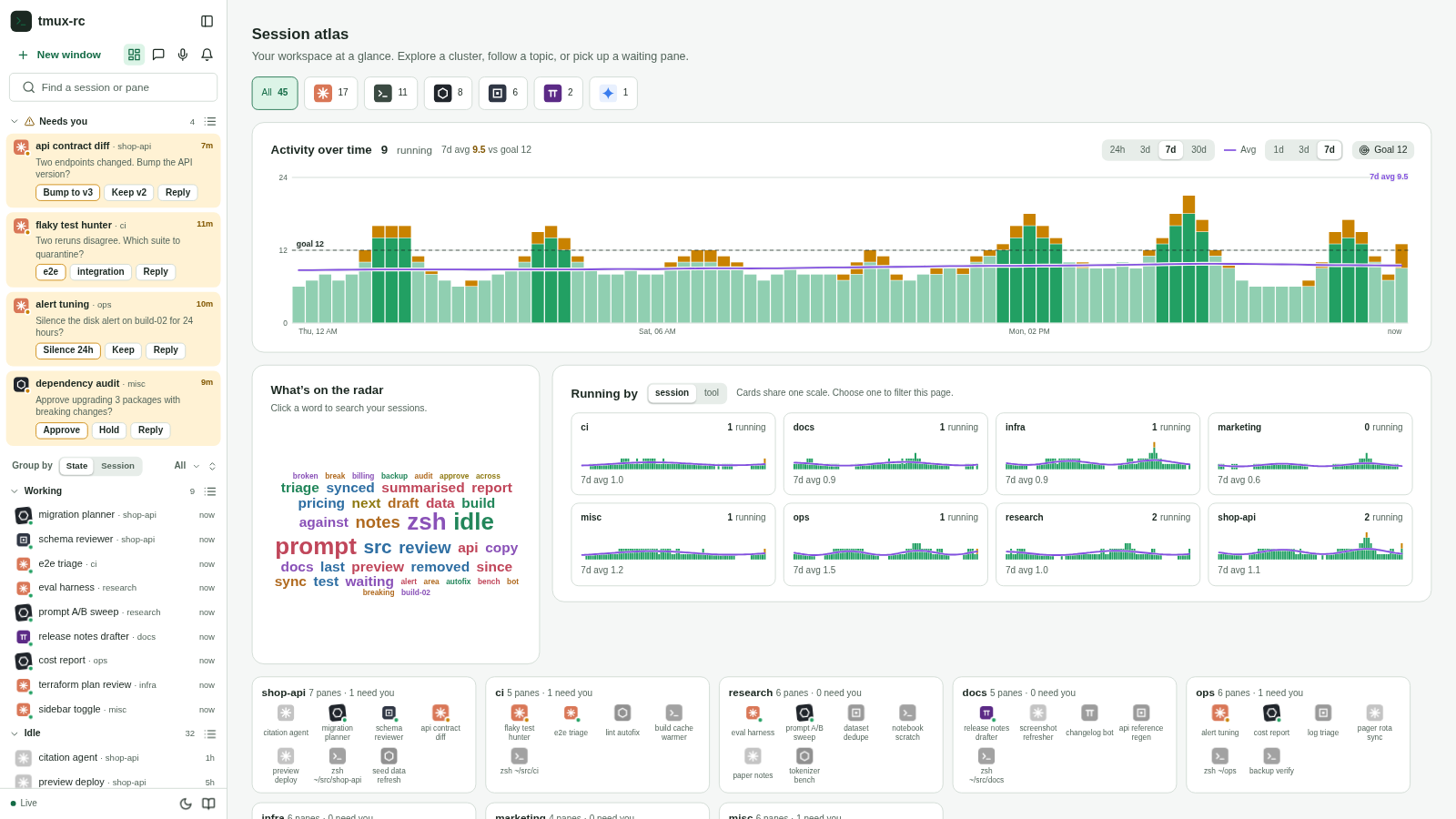Click the word 'idle' in radar
Screen dimensions: 1456x819
473,521
